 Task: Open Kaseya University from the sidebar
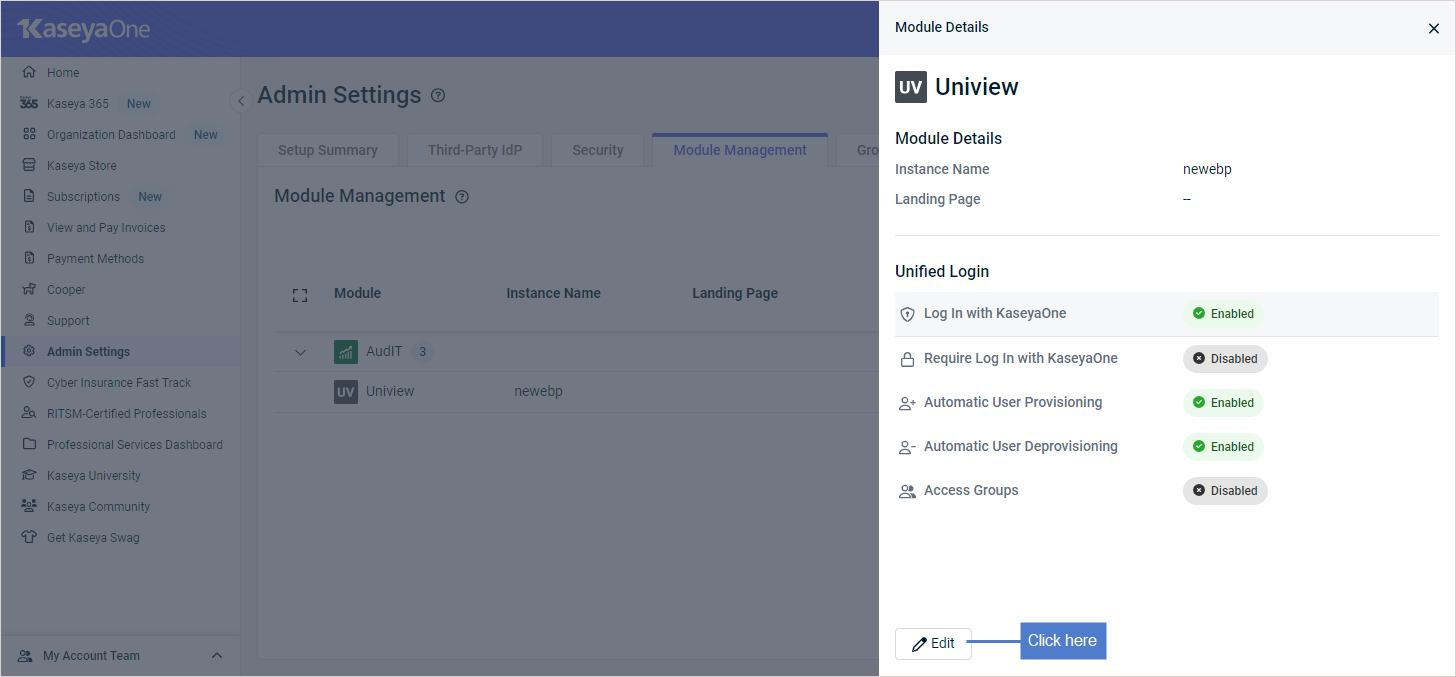tap(94, 475)
